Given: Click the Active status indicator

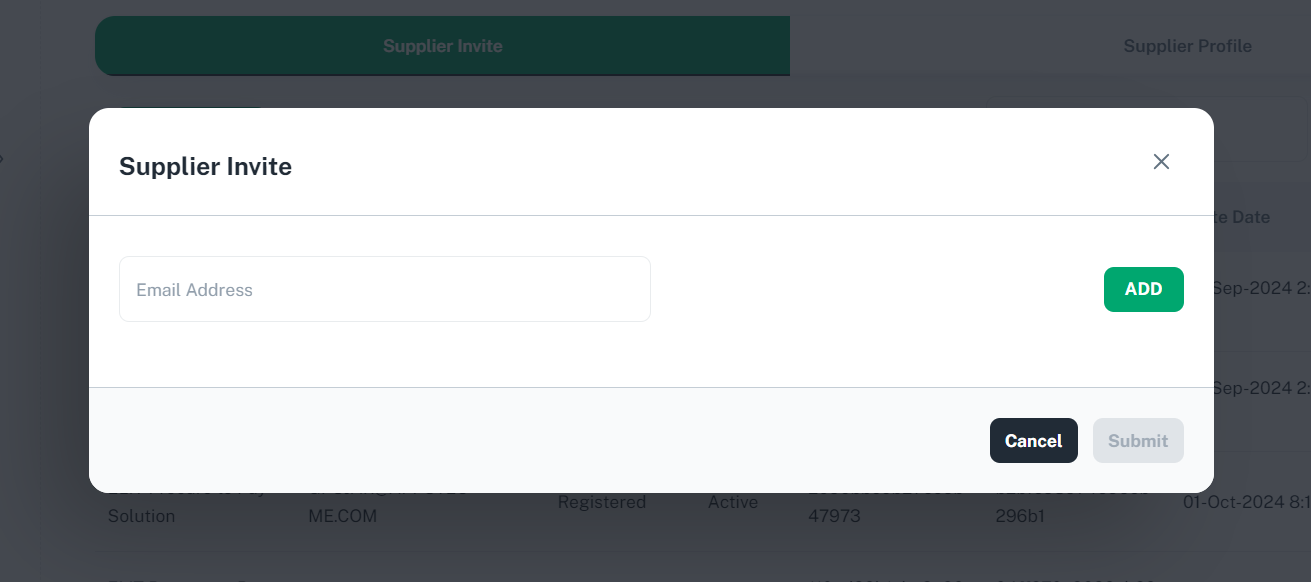Looking at the screenshot, I should click(733, 502).
